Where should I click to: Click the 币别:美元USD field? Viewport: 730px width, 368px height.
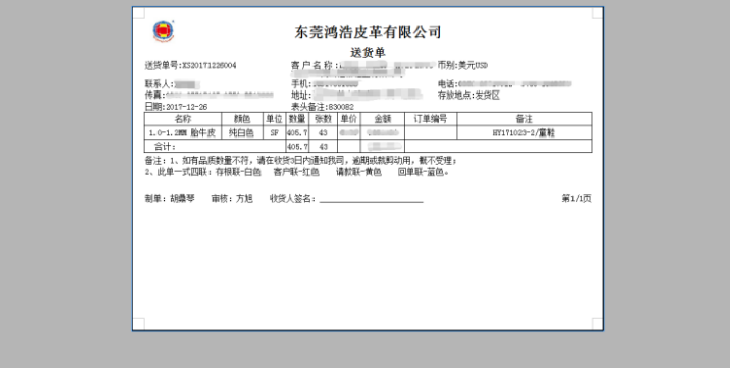click(463, 66)
